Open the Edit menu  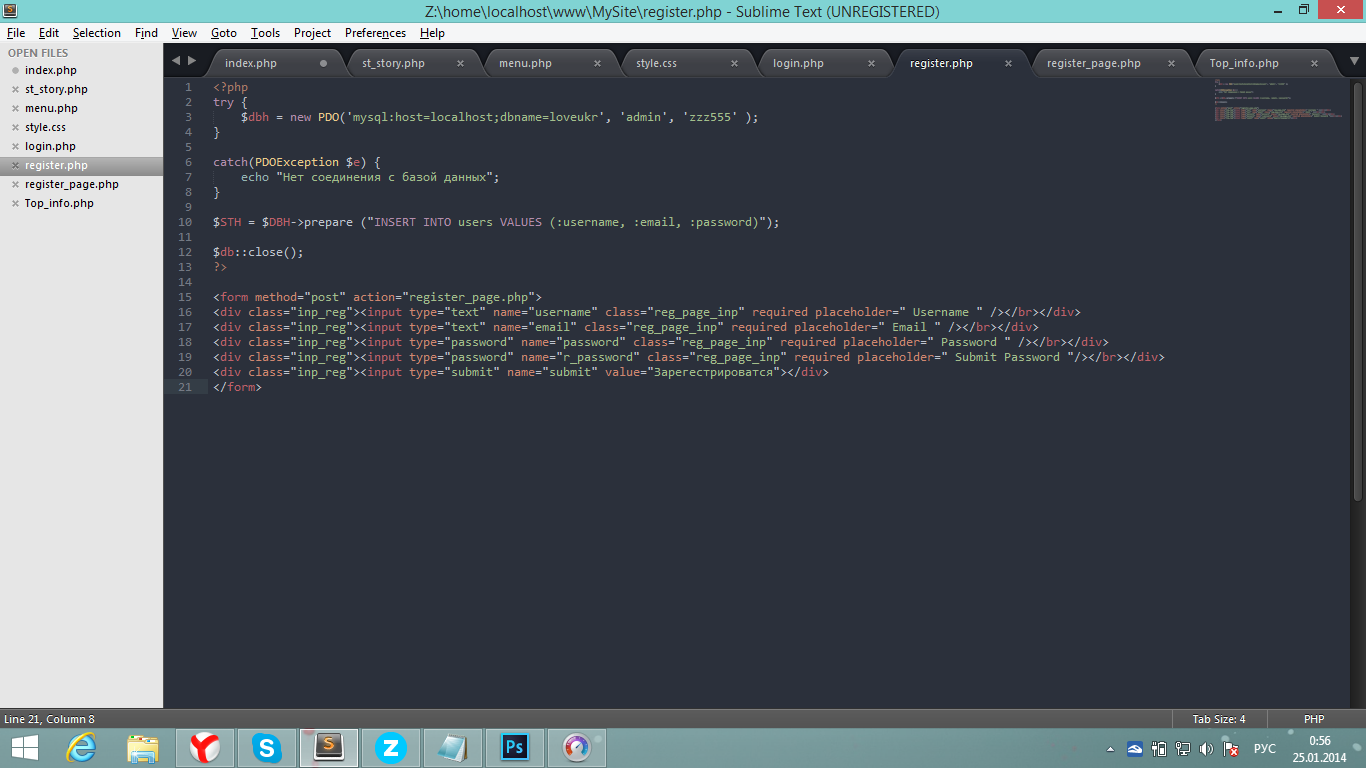click(49, 33)
